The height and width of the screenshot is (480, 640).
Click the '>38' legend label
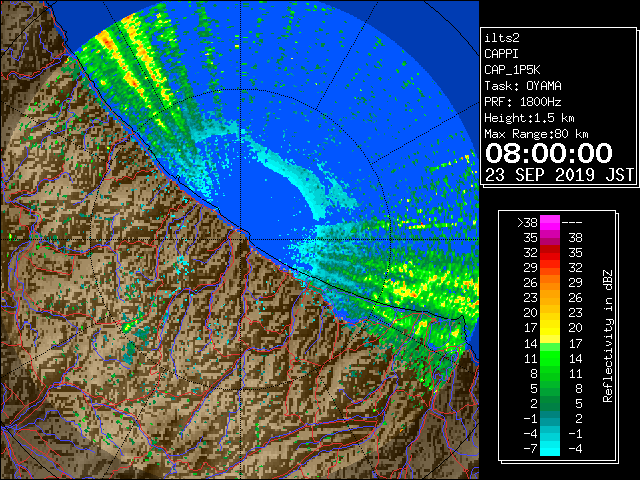pos(527,223)
